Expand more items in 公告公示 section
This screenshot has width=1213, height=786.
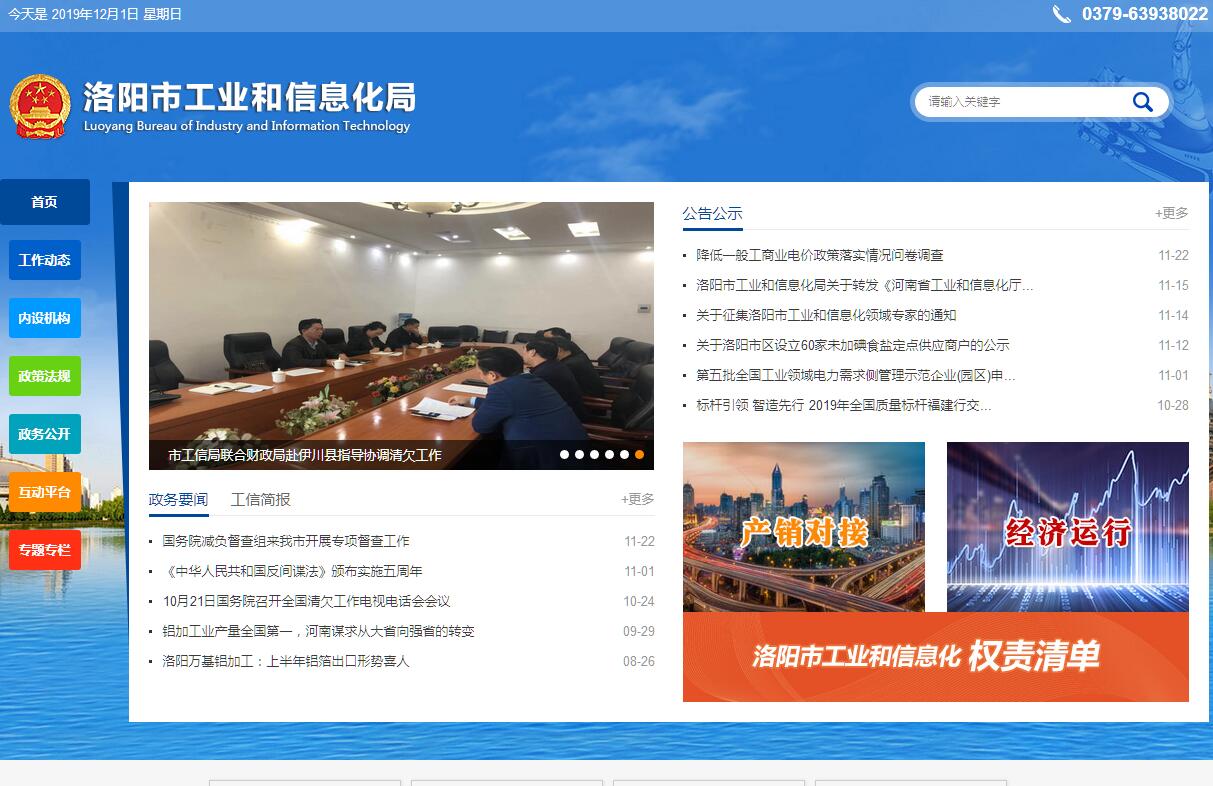point(1171,213)
